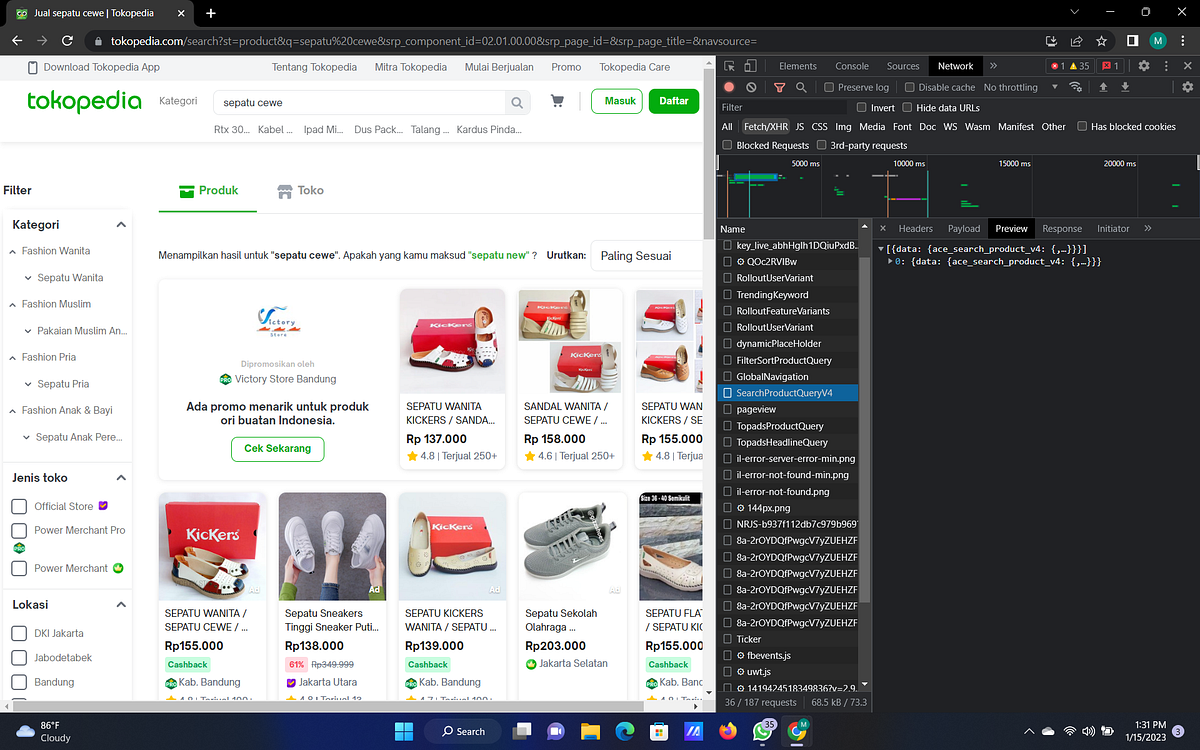Enable the Preserve log checkbox
Image resolution: width=1200 pixels, height=750 pixels.
[828, 87]
